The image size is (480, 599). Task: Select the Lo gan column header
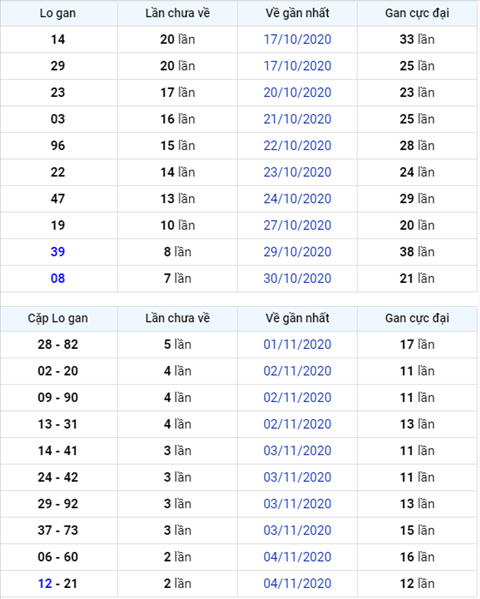coord(58,13)
